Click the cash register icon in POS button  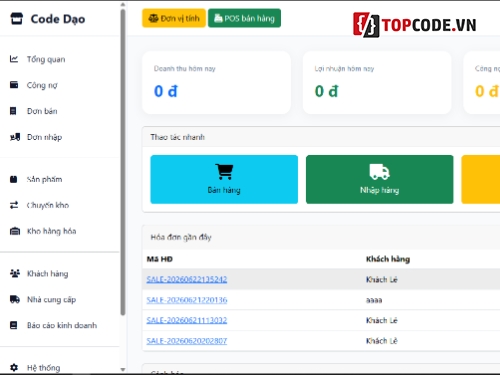[x=218, y=18]
